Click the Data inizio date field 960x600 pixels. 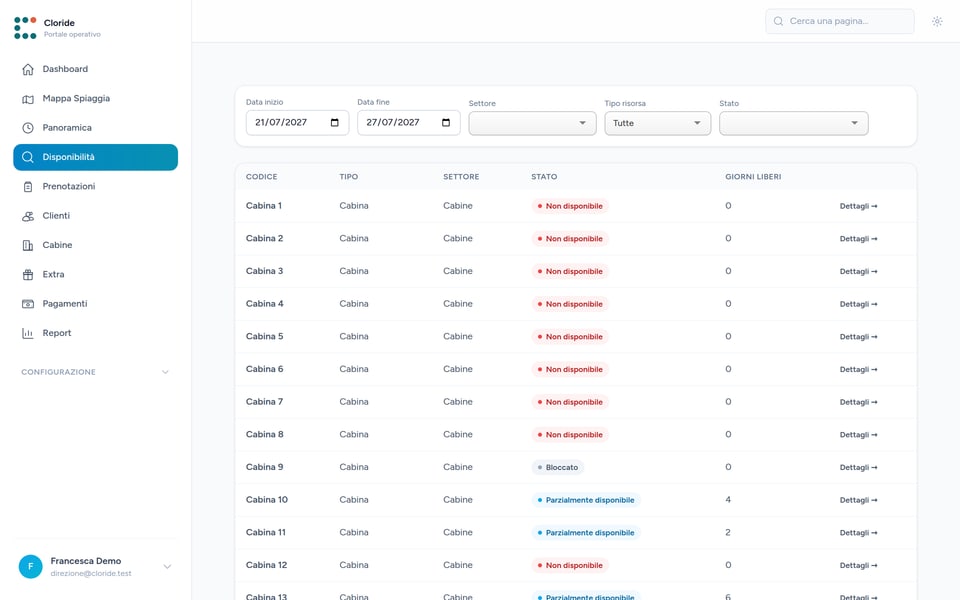tap(298, 122)
